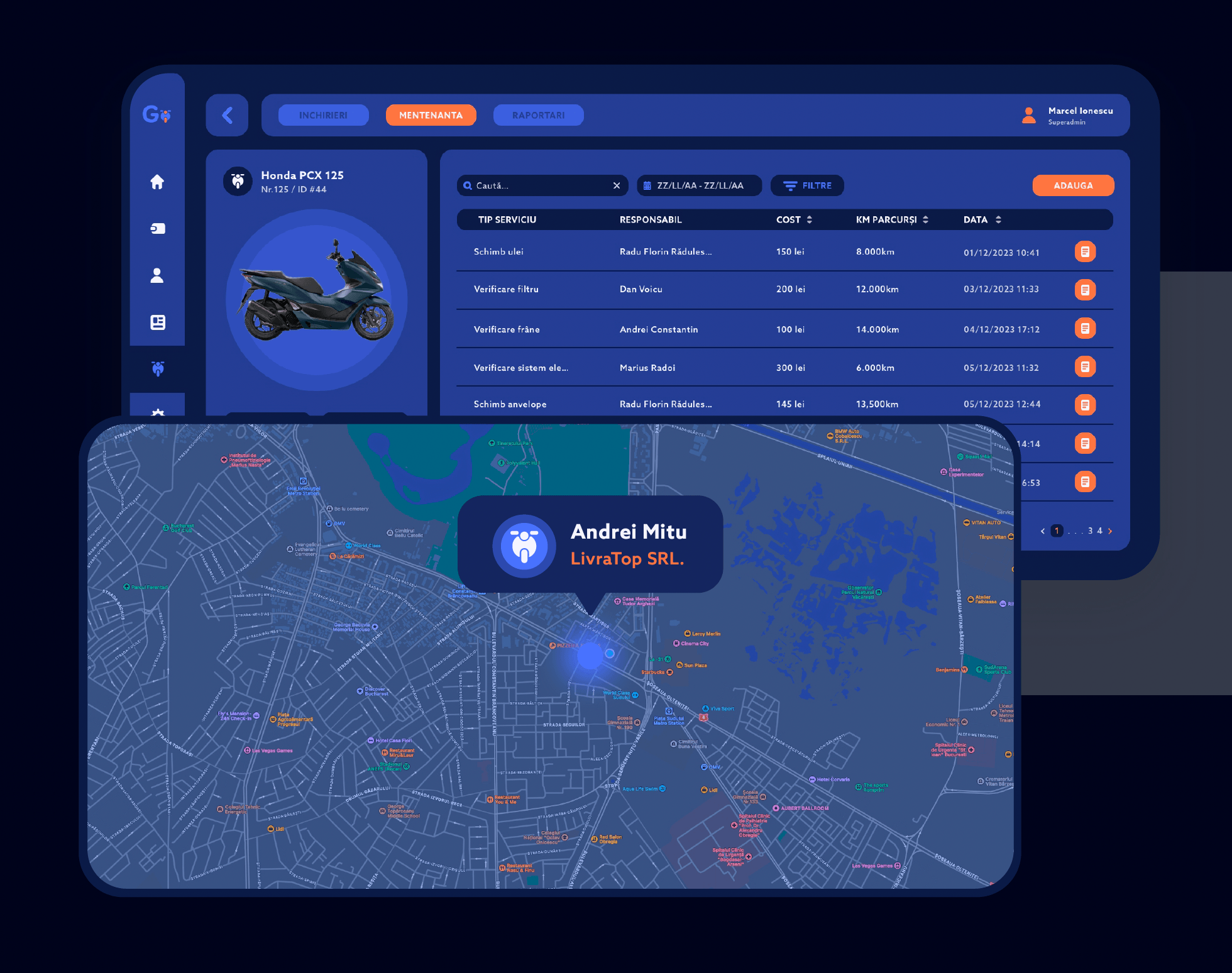
Task: Select the scooter fleet sidebar icon
Action: tap(158, 369)
